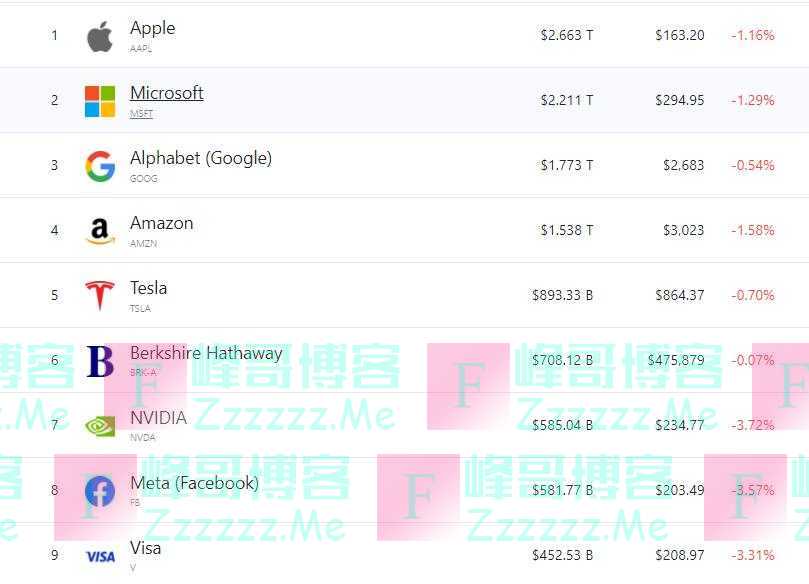Click the VISA logo icon

pyautogui.click(x=100, y=557)
